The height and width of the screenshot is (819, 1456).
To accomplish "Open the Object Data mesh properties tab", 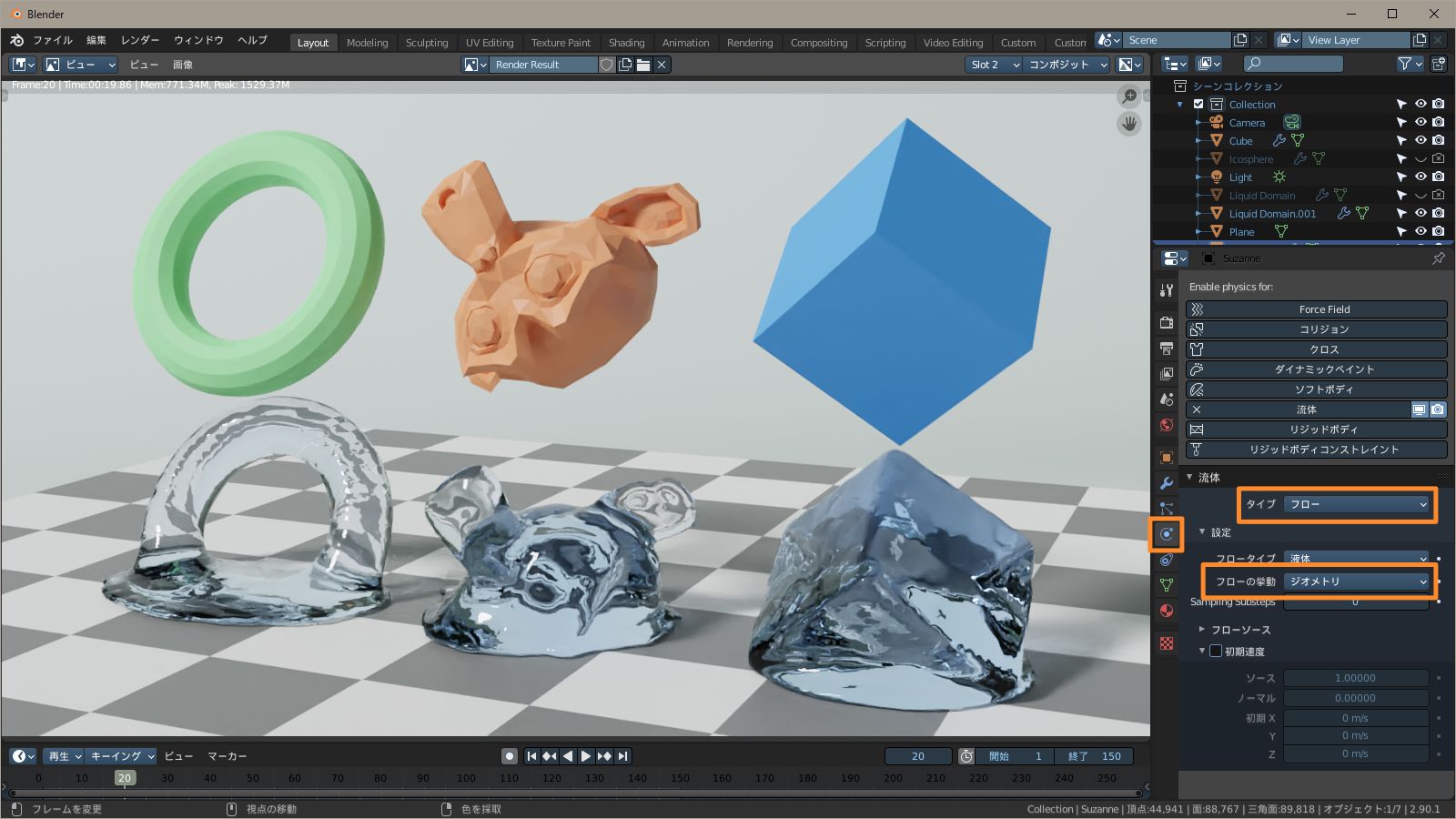I will click(1167, 585).
